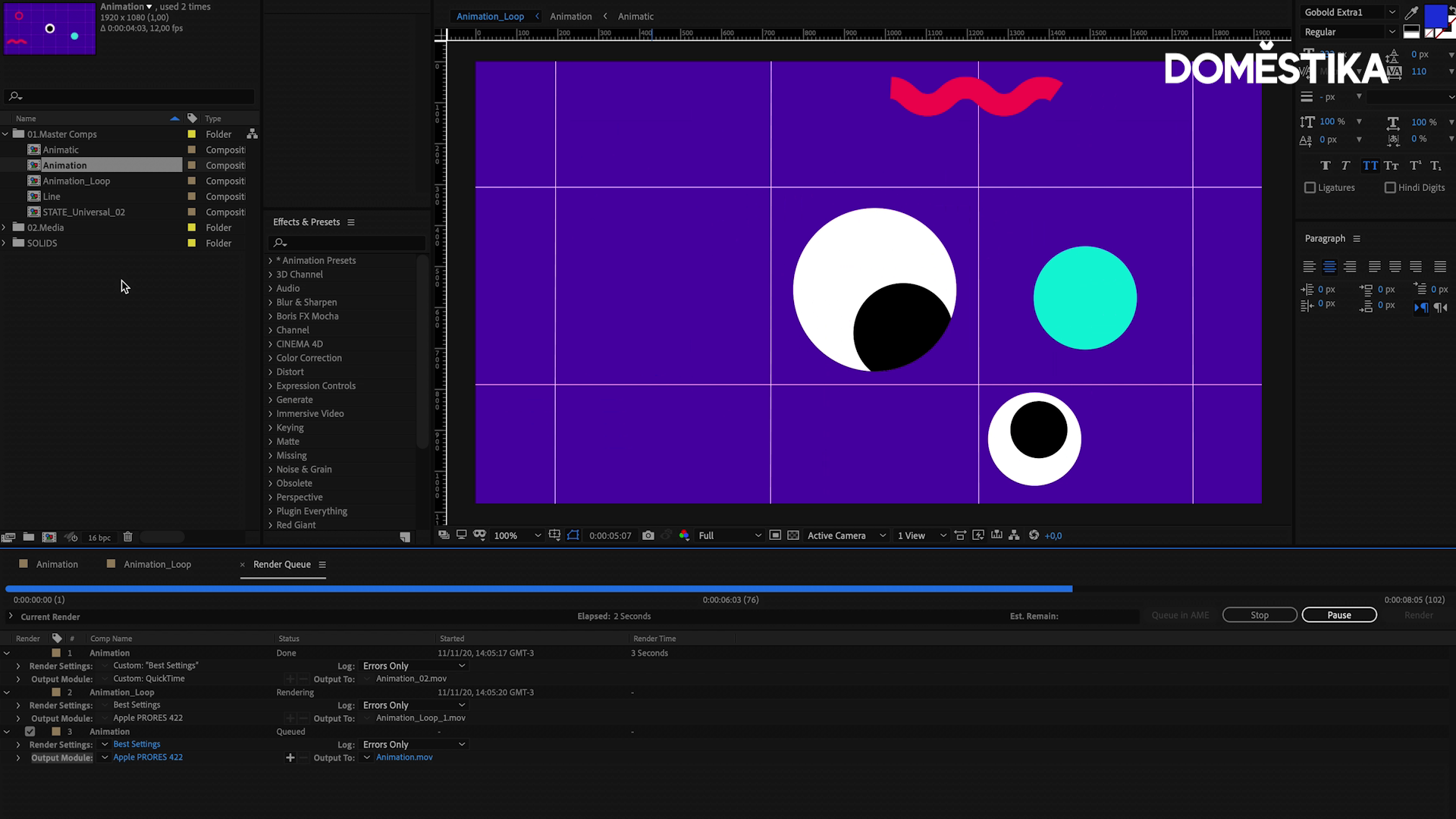Open the 1 View layout dropdown
This screenshot has width=1456, height=819.
[922, 535]
